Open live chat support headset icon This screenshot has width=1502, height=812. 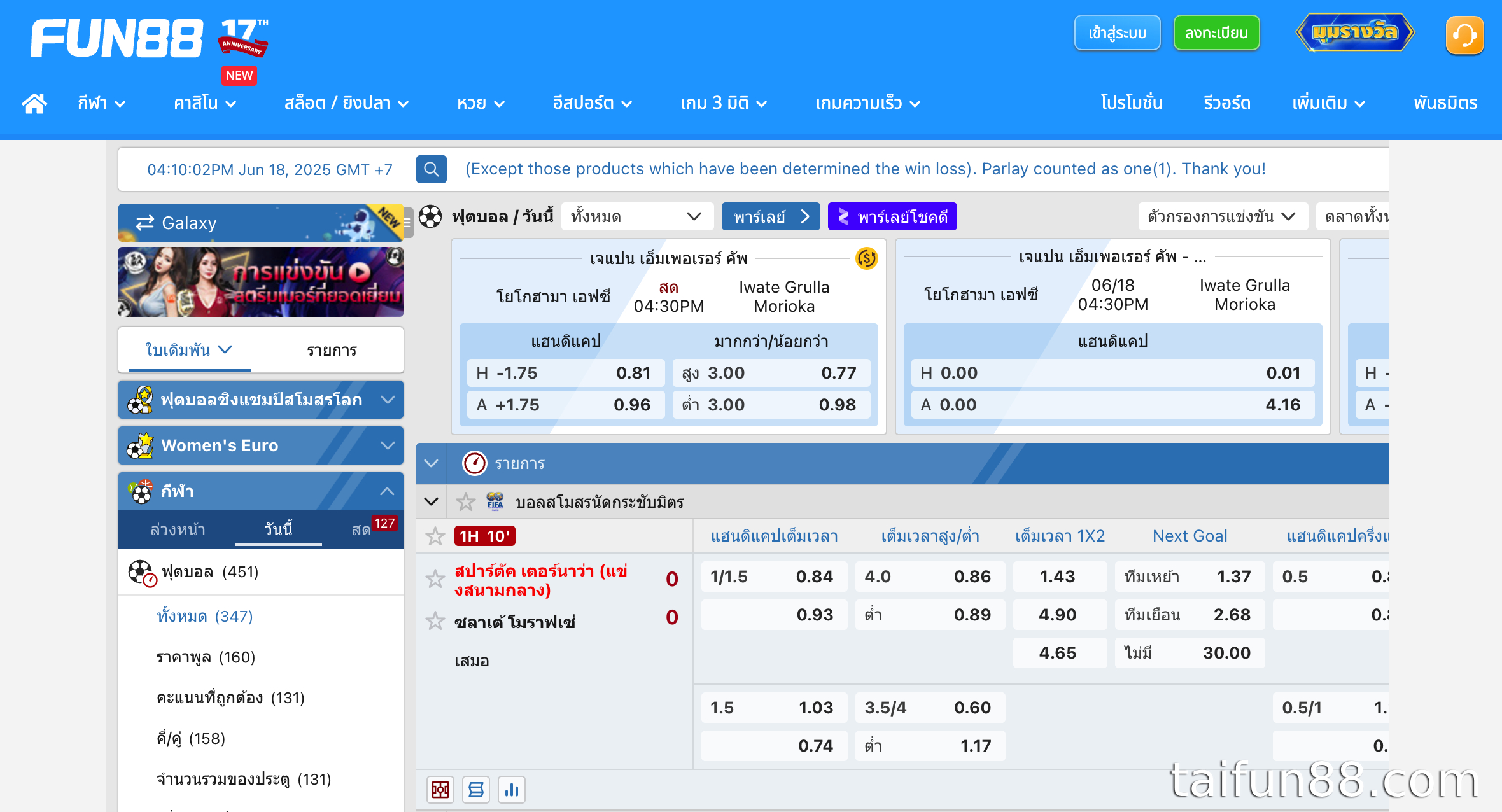(1464, 36)
